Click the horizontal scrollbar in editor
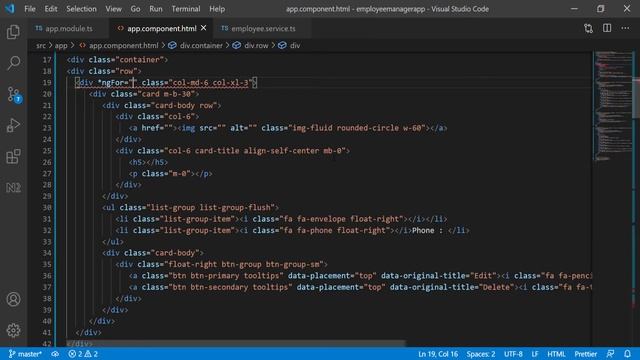Screen dimensions: 640x360 coord(236,343)
